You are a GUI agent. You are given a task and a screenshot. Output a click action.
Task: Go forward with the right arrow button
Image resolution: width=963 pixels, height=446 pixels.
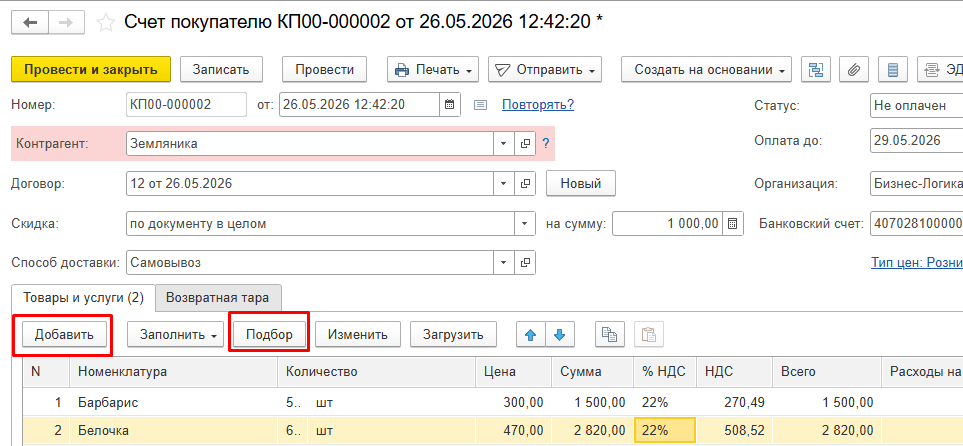[65, 23]
